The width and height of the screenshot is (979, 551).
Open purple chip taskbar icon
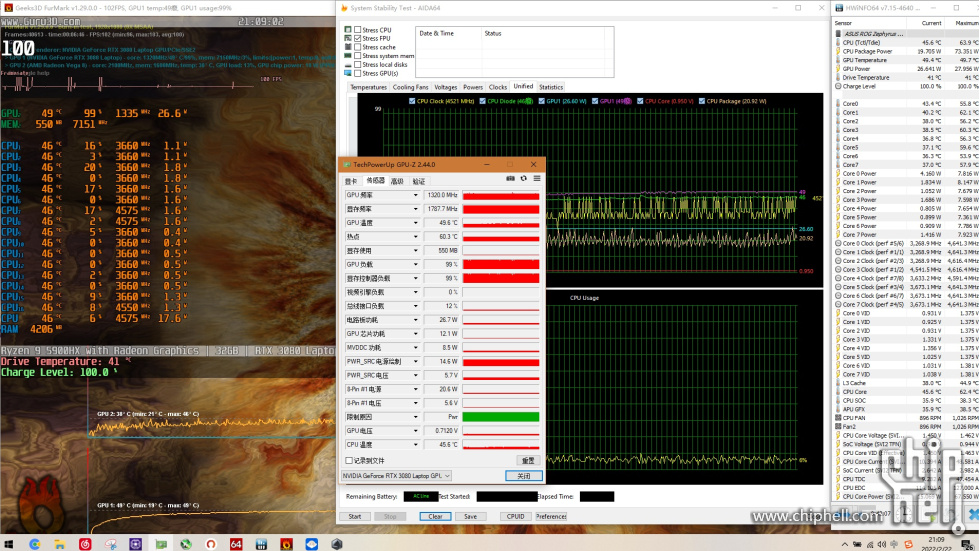(x=135, y=544)
